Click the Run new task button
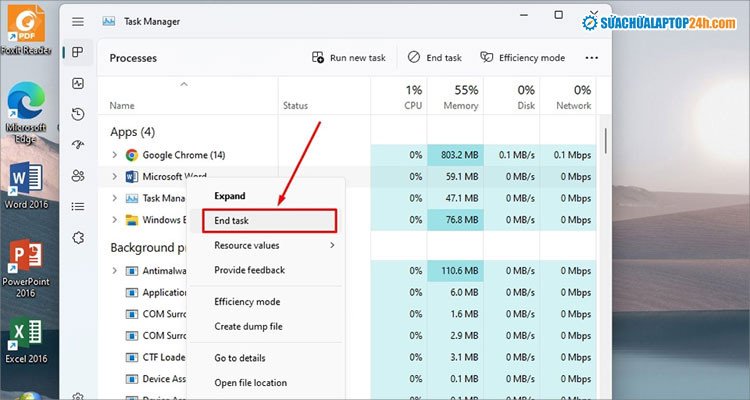Screen dimensions: 750x400 349,58
